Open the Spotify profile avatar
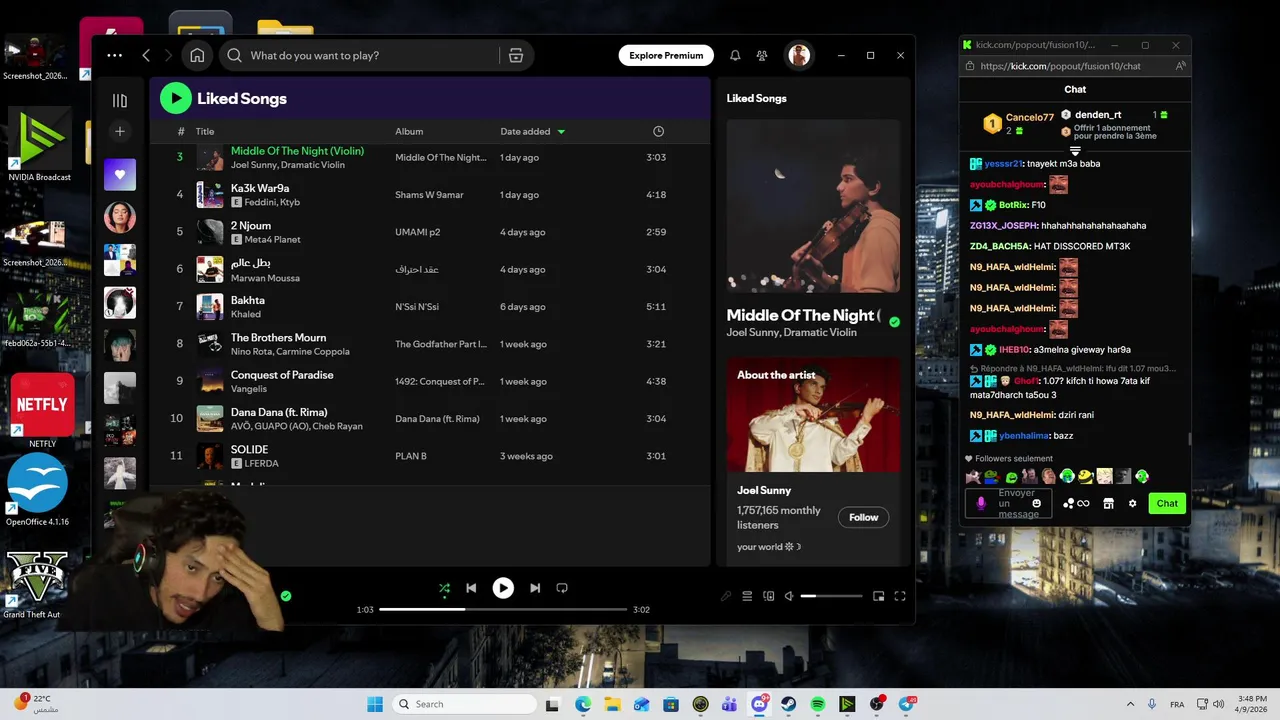This screenshot has height=720, width=1280. [798, 56]
